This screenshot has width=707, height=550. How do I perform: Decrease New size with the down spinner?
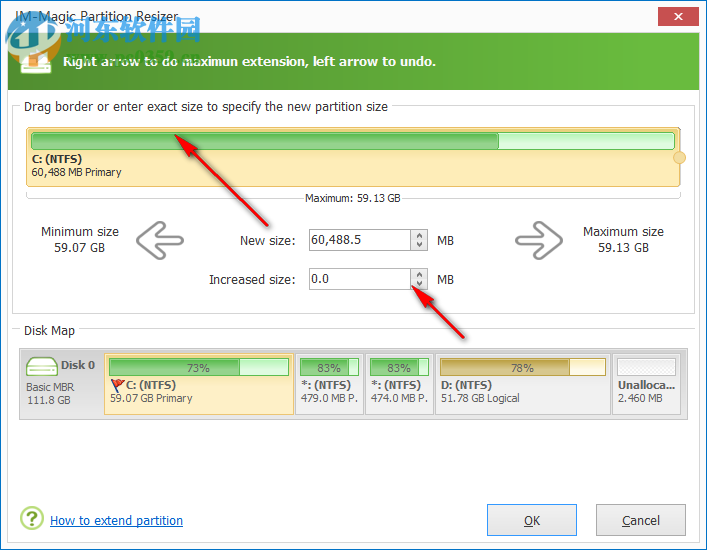[x=419, y=245]
